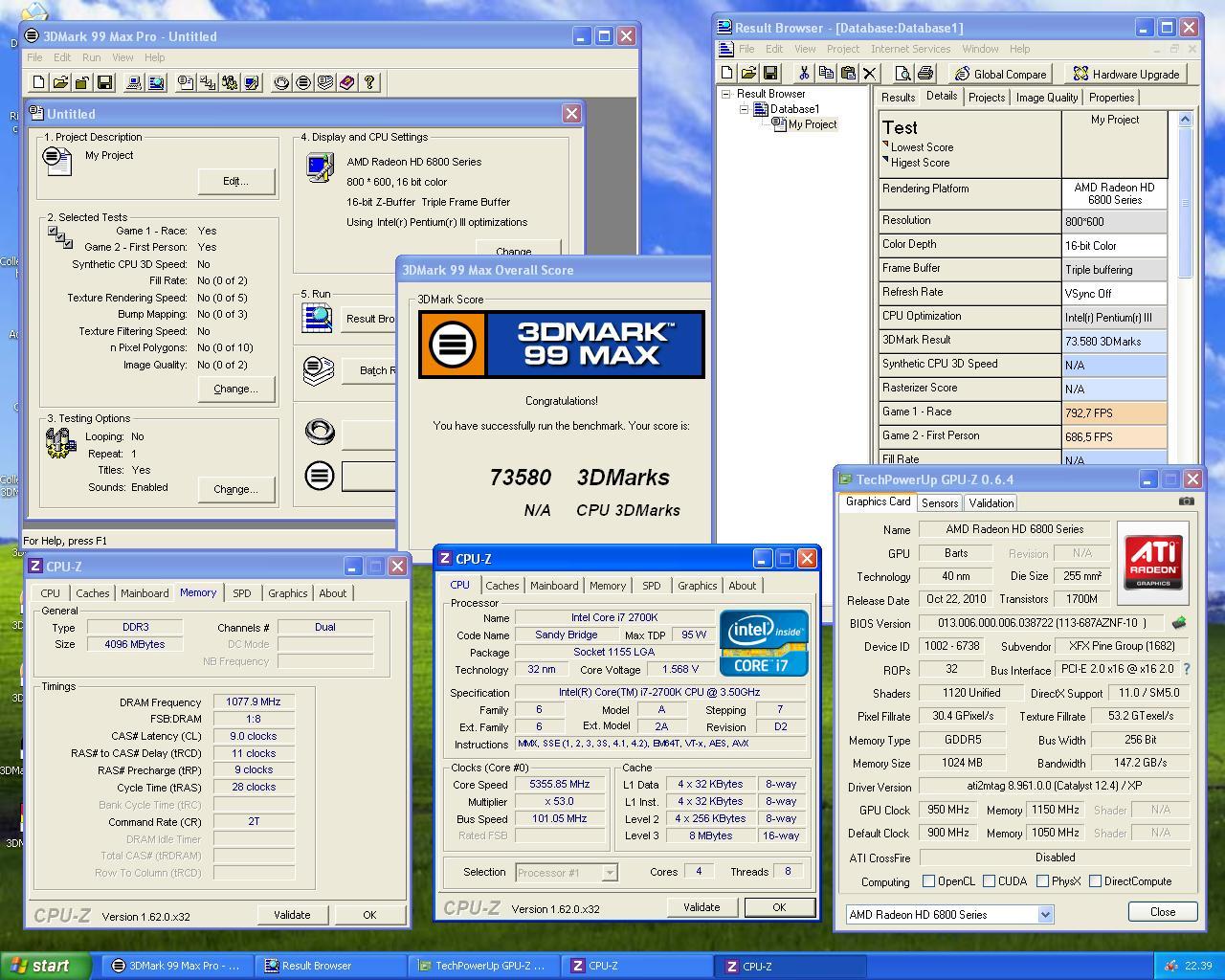Screen dimensions: 1225x980
Task: Click the yellow question mark icon in 3DMark toolbar
Action: pyautogui.click(x=369, y=83)
